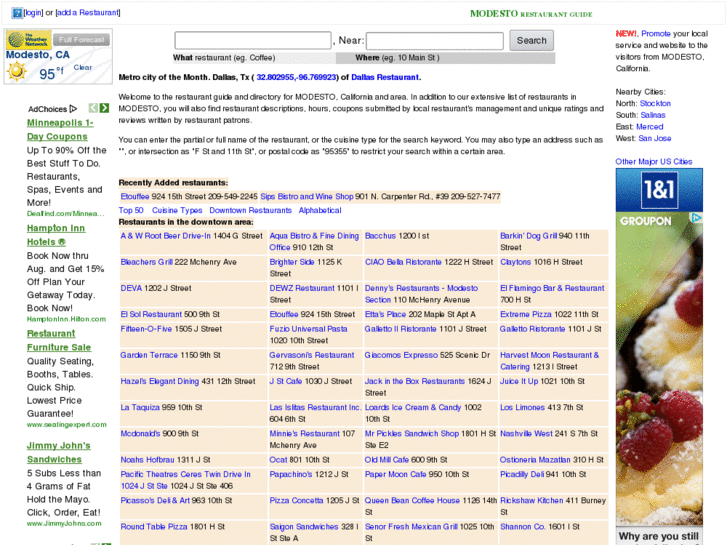The width and height of the screenshot is (727, 545).
Task: Open El Flamingo Bar & Restaurant listing
Action: 552,288
